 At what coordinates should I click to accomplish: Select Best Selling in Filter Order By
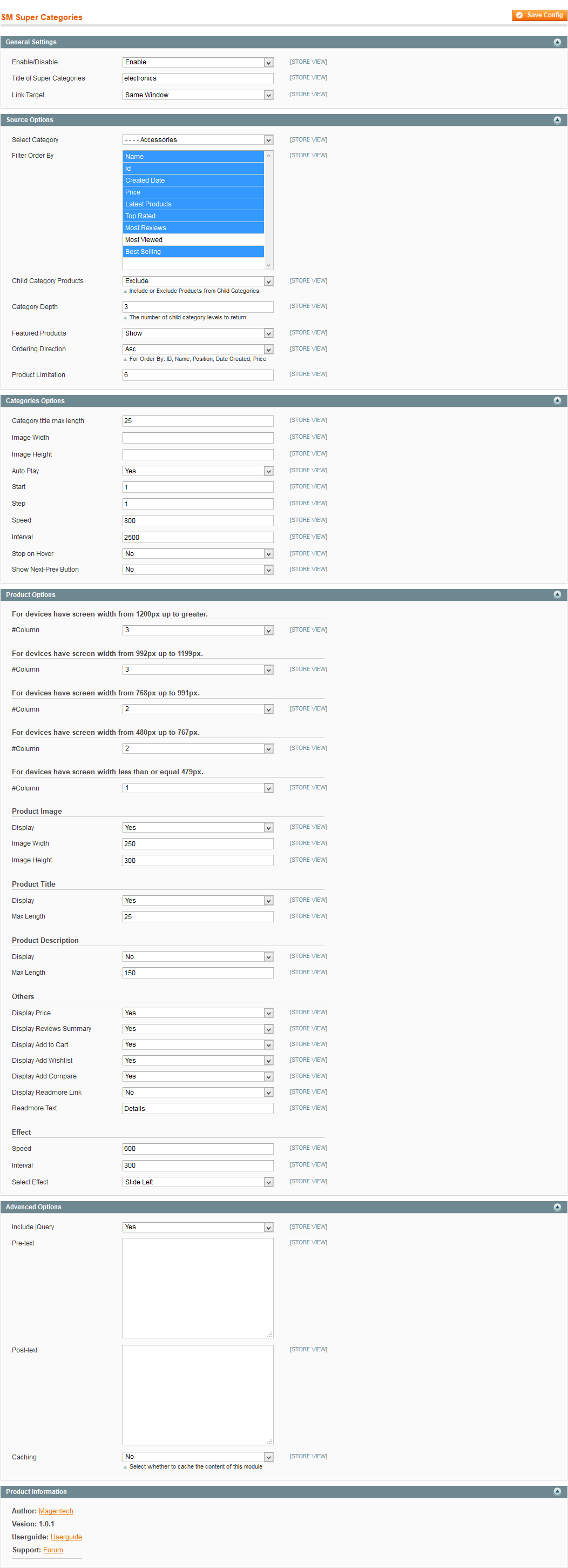tap(193, 252)
